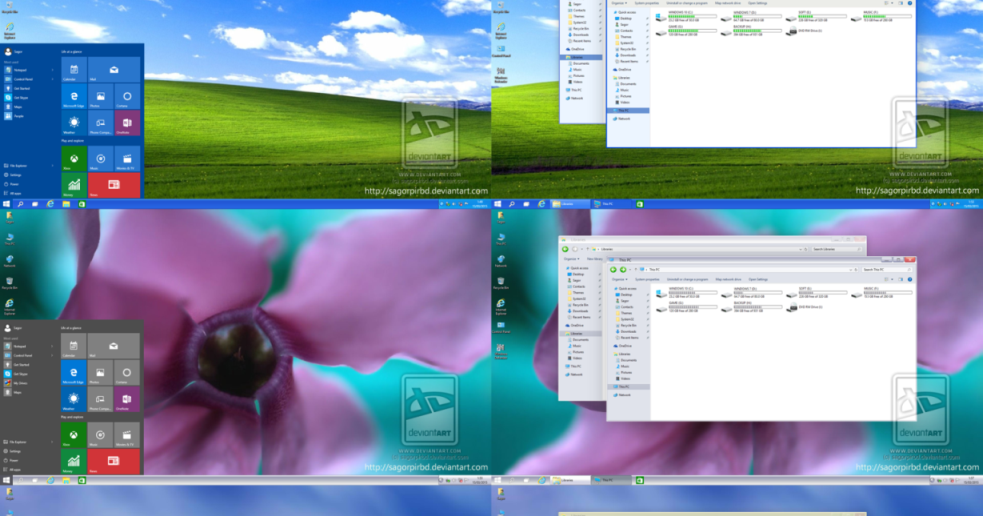This screenshot has width=983, height=516.
Task: Click green Forward button in flower-wallpaper This PC window
Action: click(623, 270)
